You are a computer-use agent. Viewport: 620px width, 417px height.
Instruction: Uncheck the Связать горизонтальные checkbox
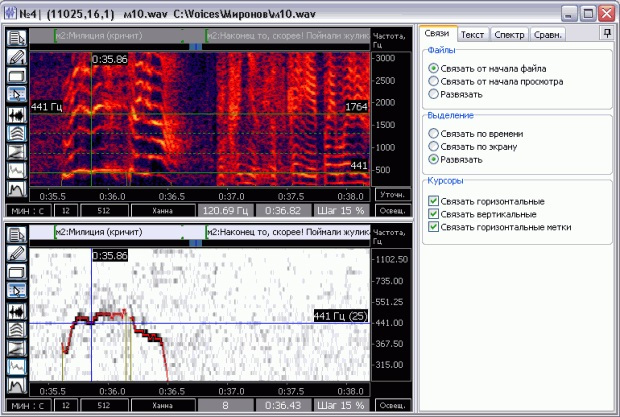[x=433, y=200]
